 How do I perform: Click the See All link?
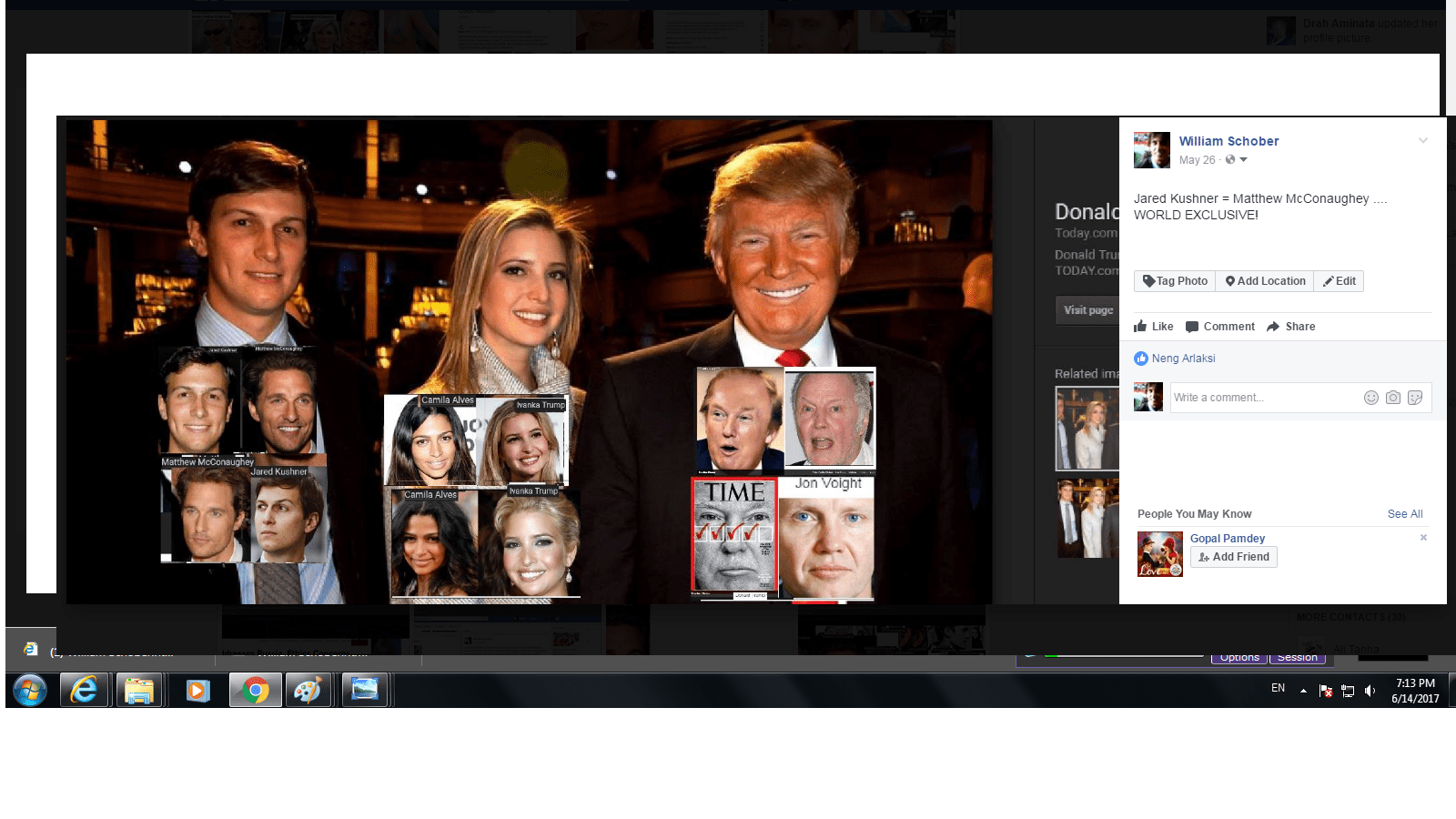[1404, 514]
